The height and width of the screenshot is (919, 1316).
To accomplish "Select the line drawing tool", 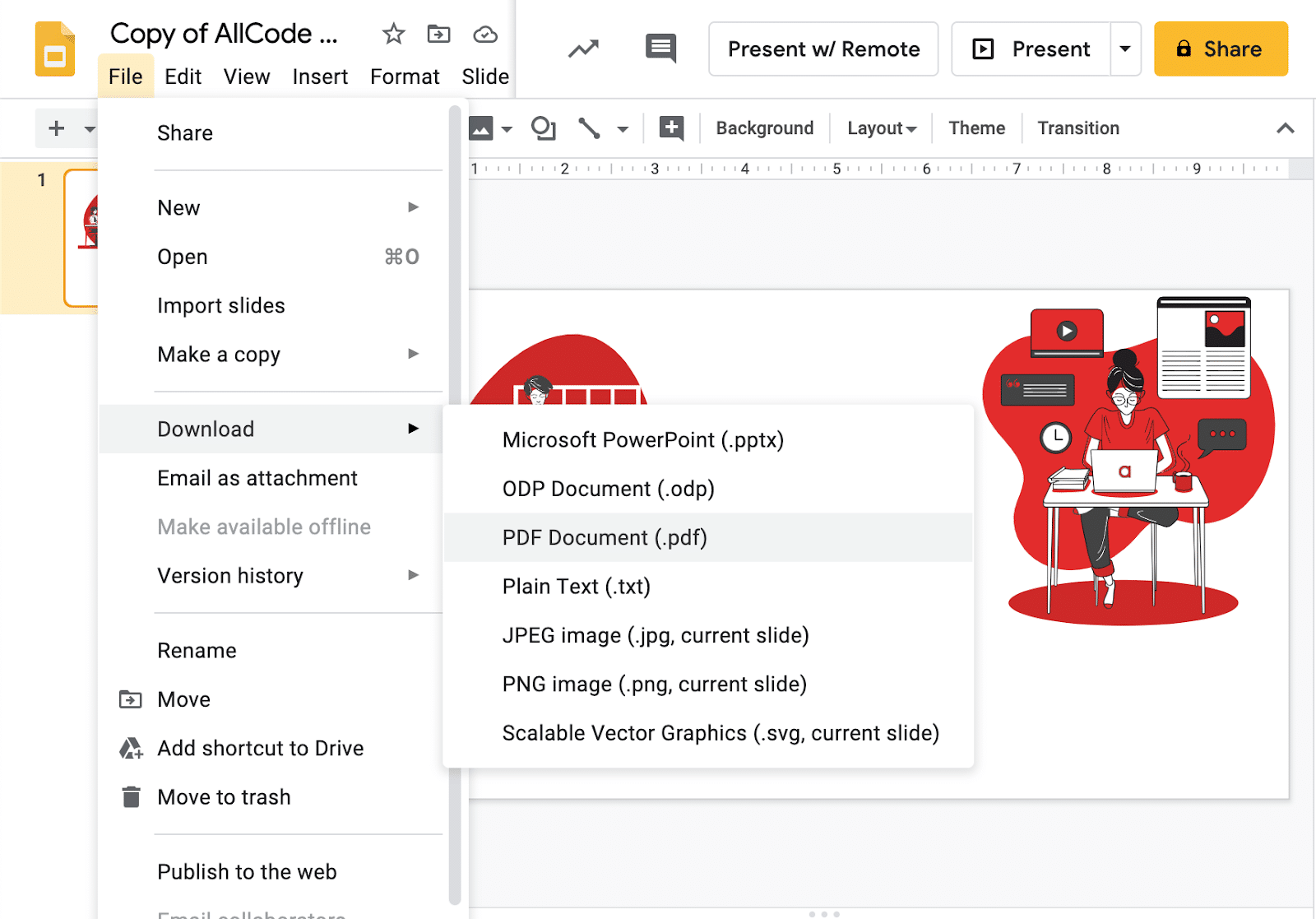I will click(x=589, y=128).
